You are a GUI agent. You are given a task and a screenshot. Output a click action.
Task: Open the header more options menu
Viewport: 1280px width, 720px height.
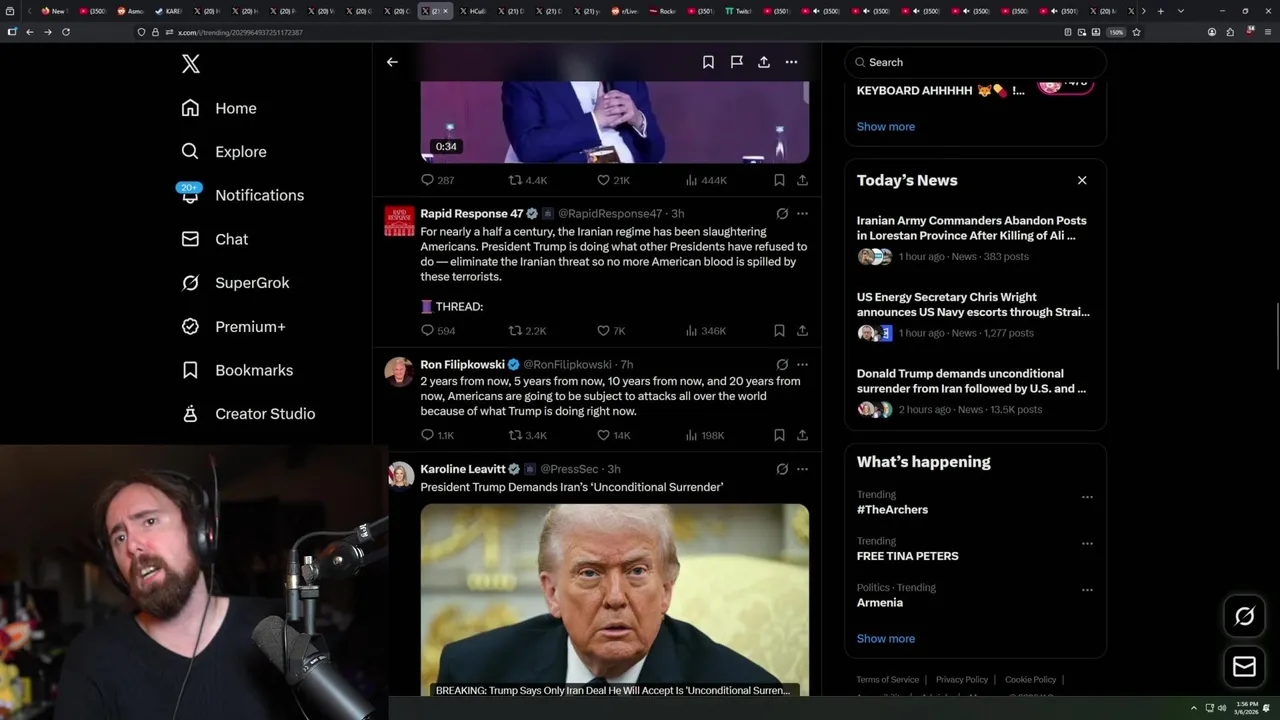tap(791, 62)
